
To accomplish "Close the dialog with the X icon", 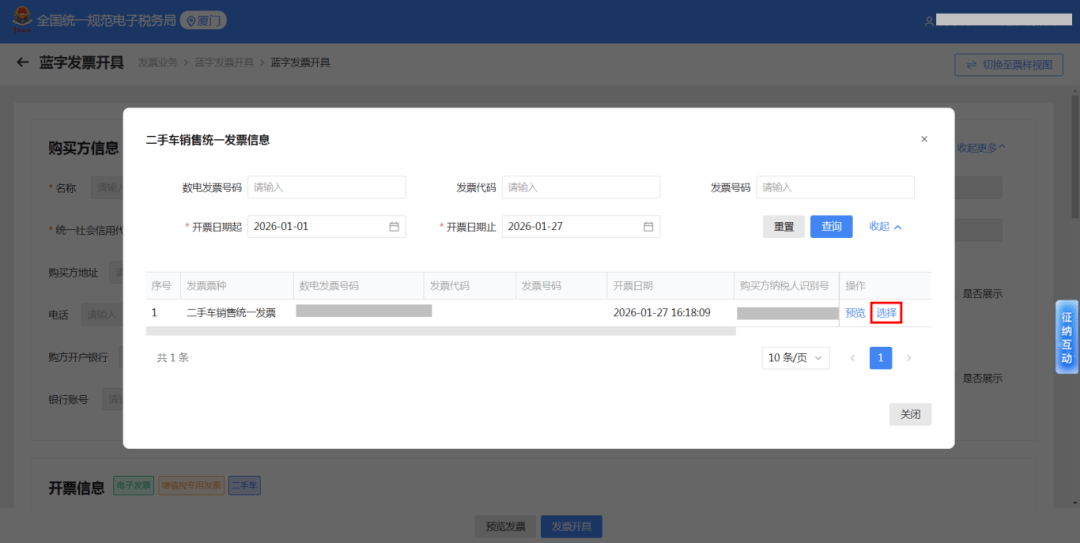I will point(924,139).
